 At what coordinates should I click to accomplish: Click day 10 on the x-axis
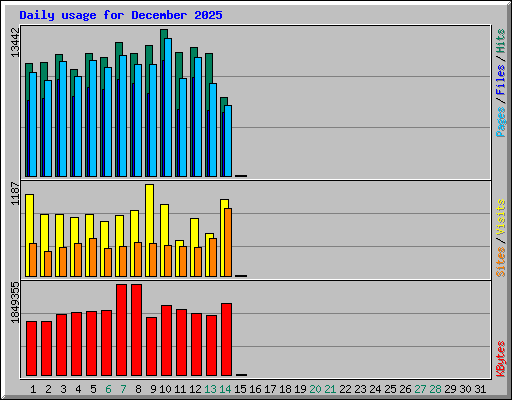click(x=165, y=389)
